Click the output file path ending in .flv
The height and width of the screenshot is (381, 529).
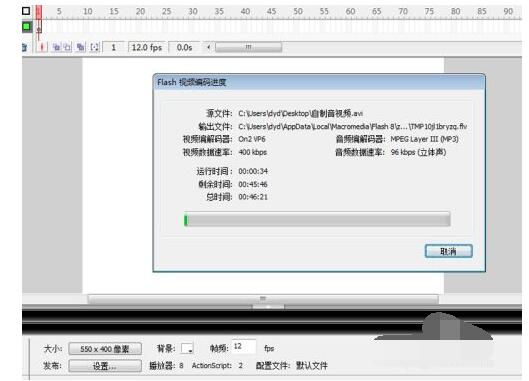click(x=353, y=127)
